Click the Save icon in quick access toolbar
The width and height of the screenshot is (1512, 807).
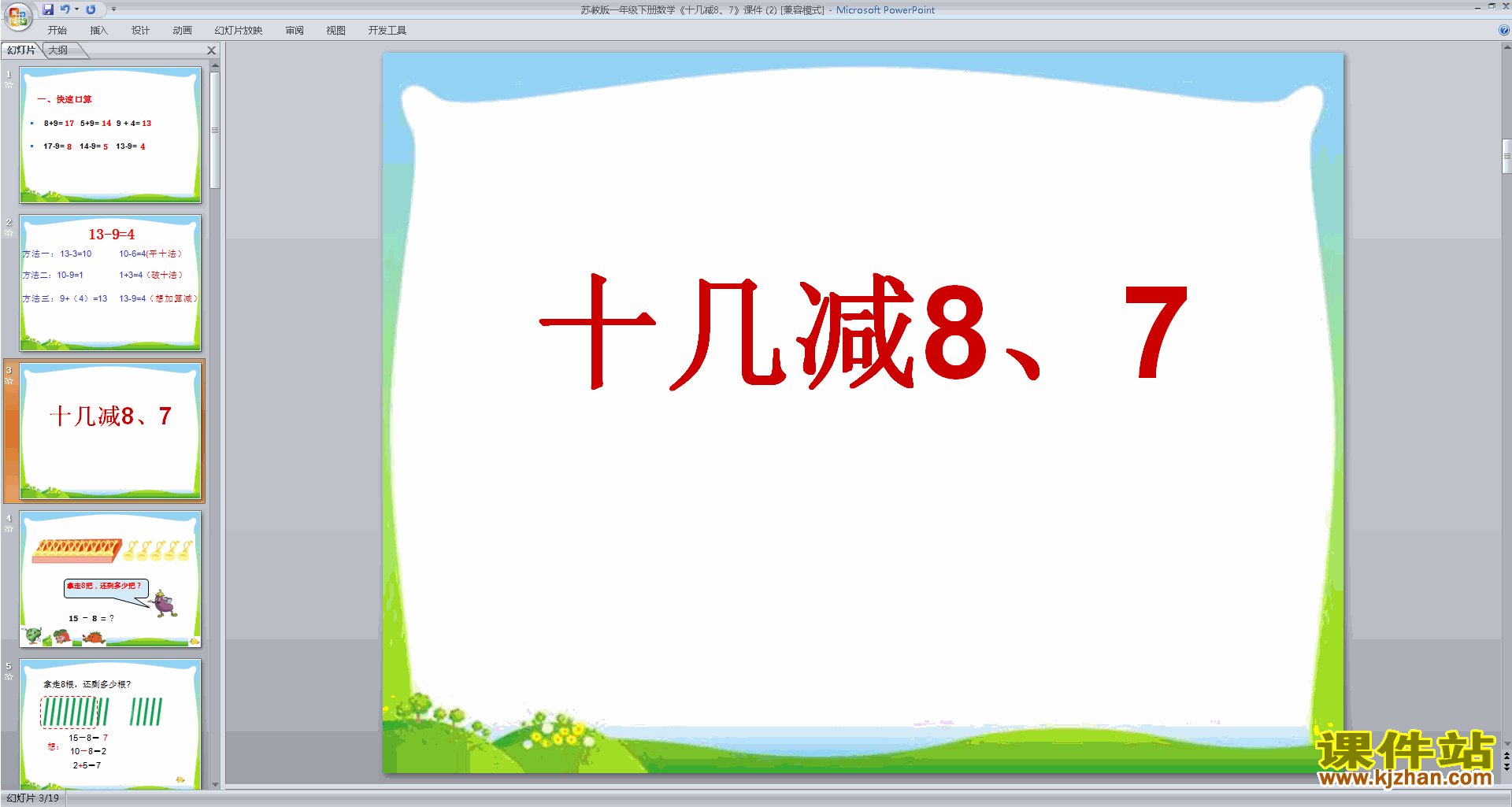[x=48, y=9]
